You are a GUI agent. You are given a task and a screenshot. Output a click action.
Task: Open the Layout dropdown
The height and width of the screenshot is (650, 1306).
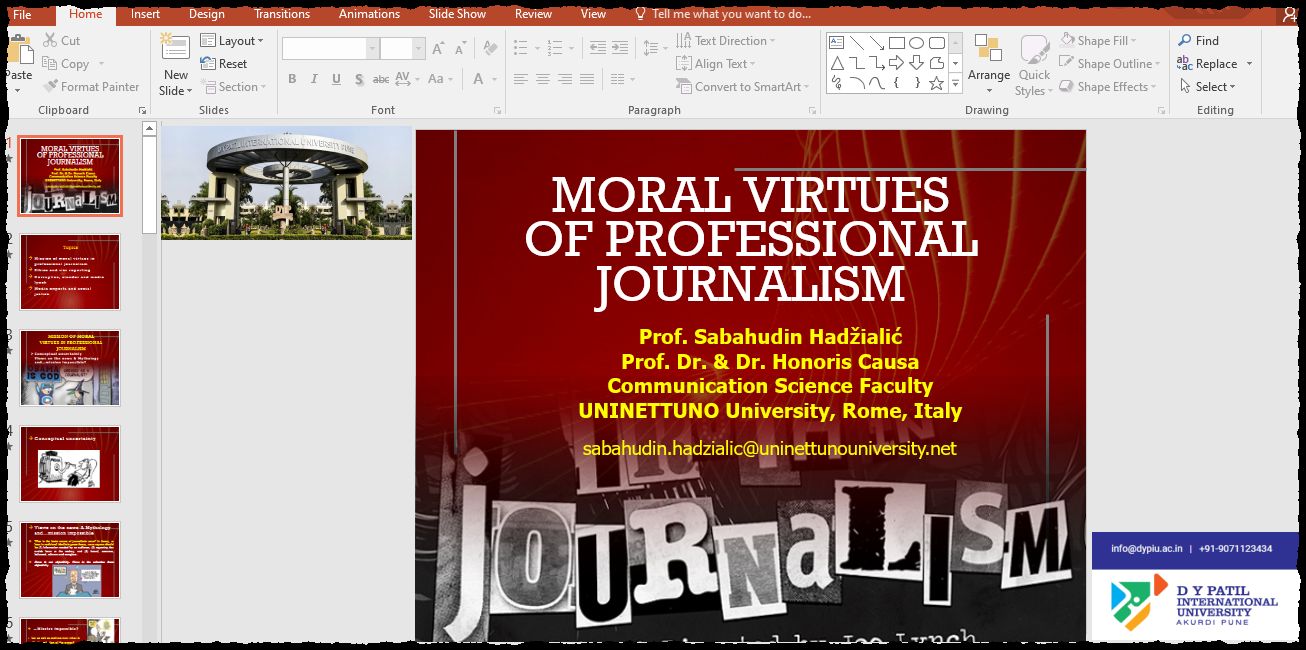pyautogui.click(x=231, y=41)
